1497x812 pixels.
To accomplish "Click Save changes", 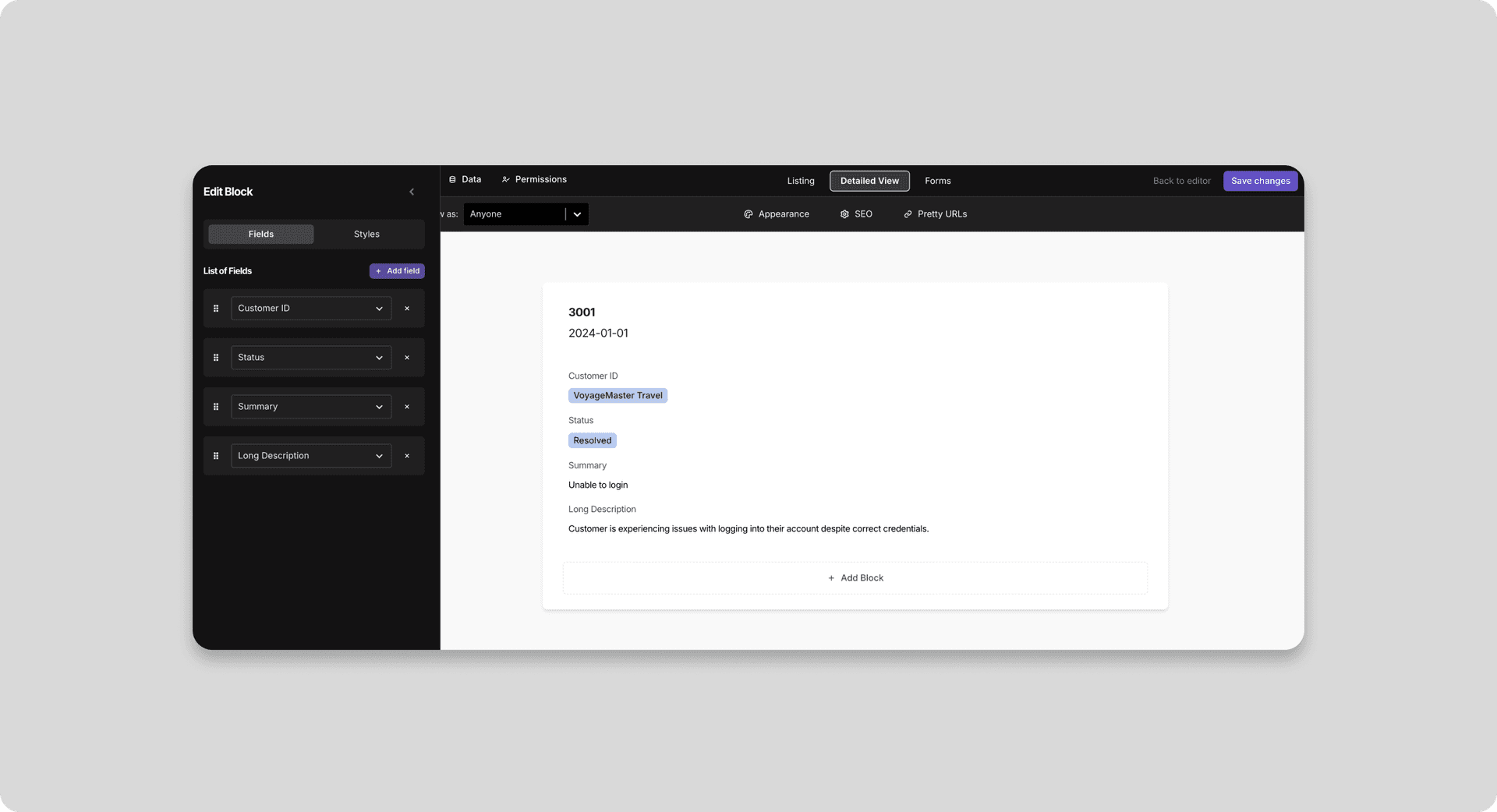I will pyautogui.click(x=1261, y=181).
